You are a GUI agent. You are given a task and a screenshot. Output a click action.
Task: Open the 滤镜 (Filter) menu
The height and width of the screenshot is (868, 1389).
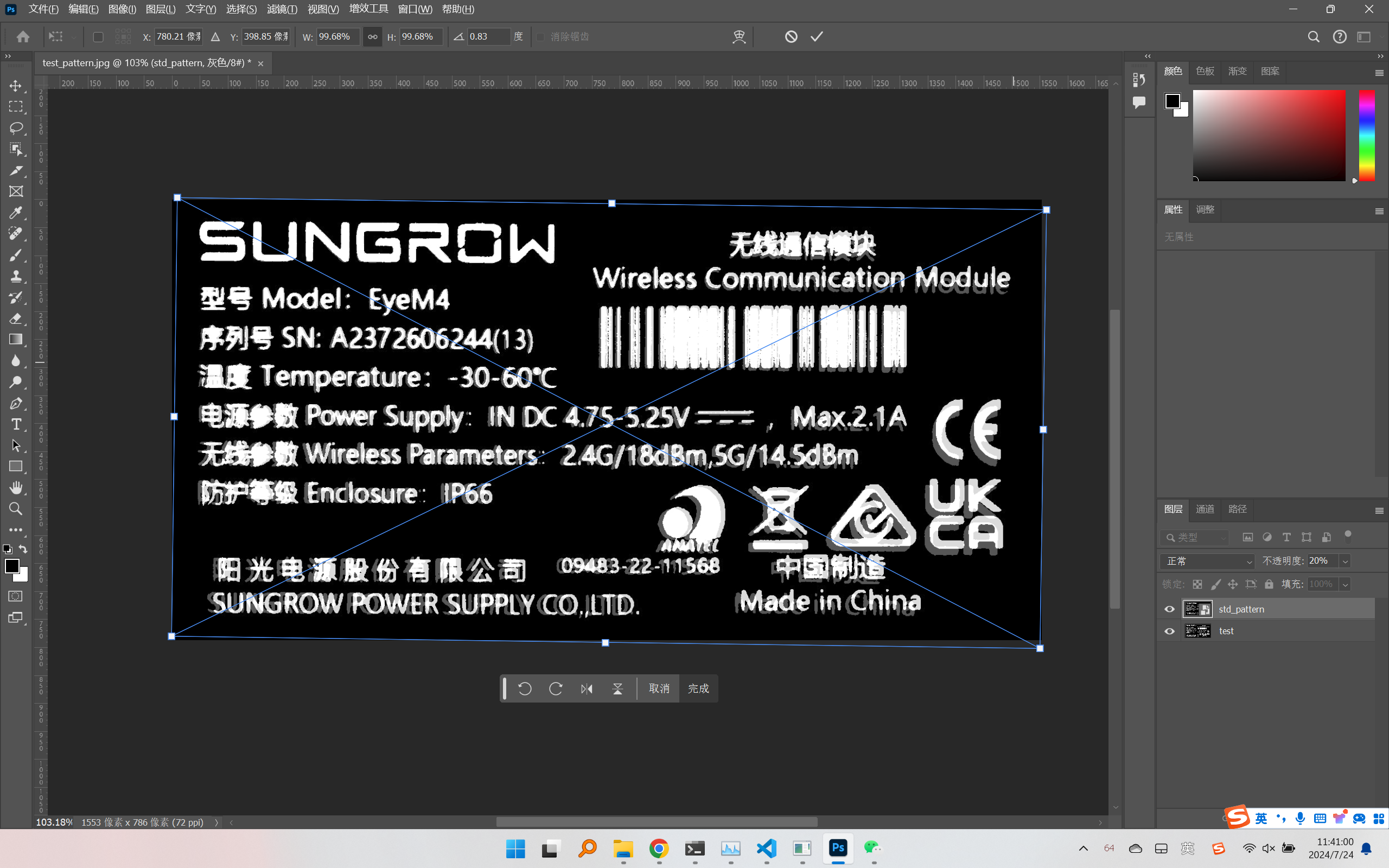(x=282, y=9)
